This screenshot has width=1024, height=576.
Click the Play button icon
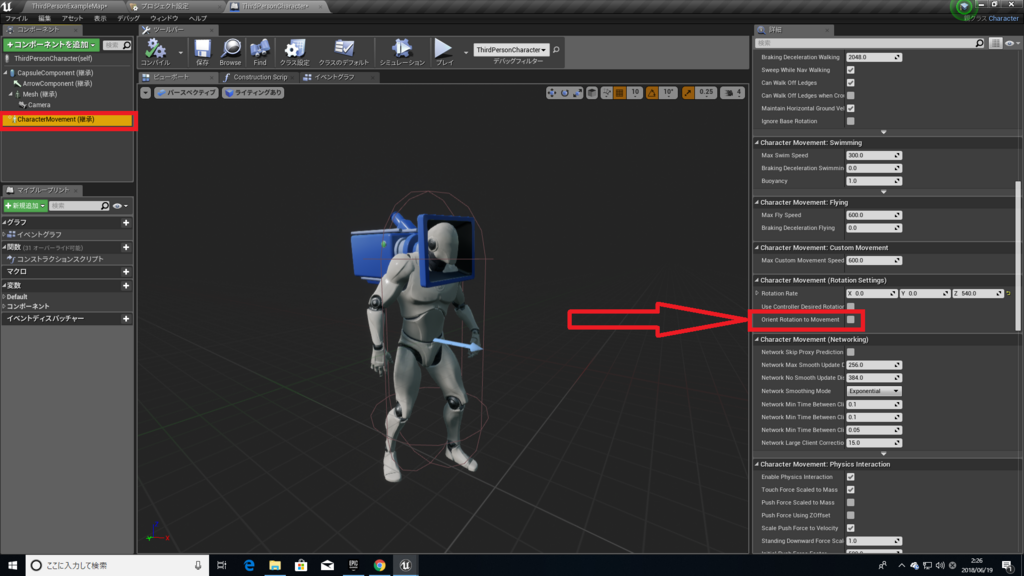443,48
